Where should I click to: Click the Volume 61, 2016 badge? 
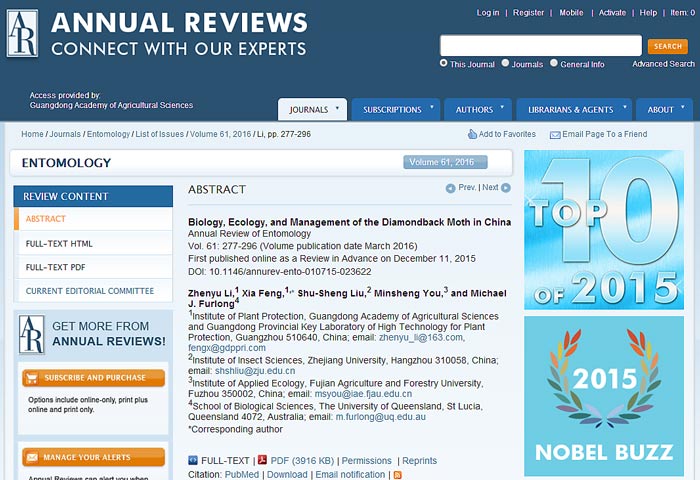[x=445, y=162]
